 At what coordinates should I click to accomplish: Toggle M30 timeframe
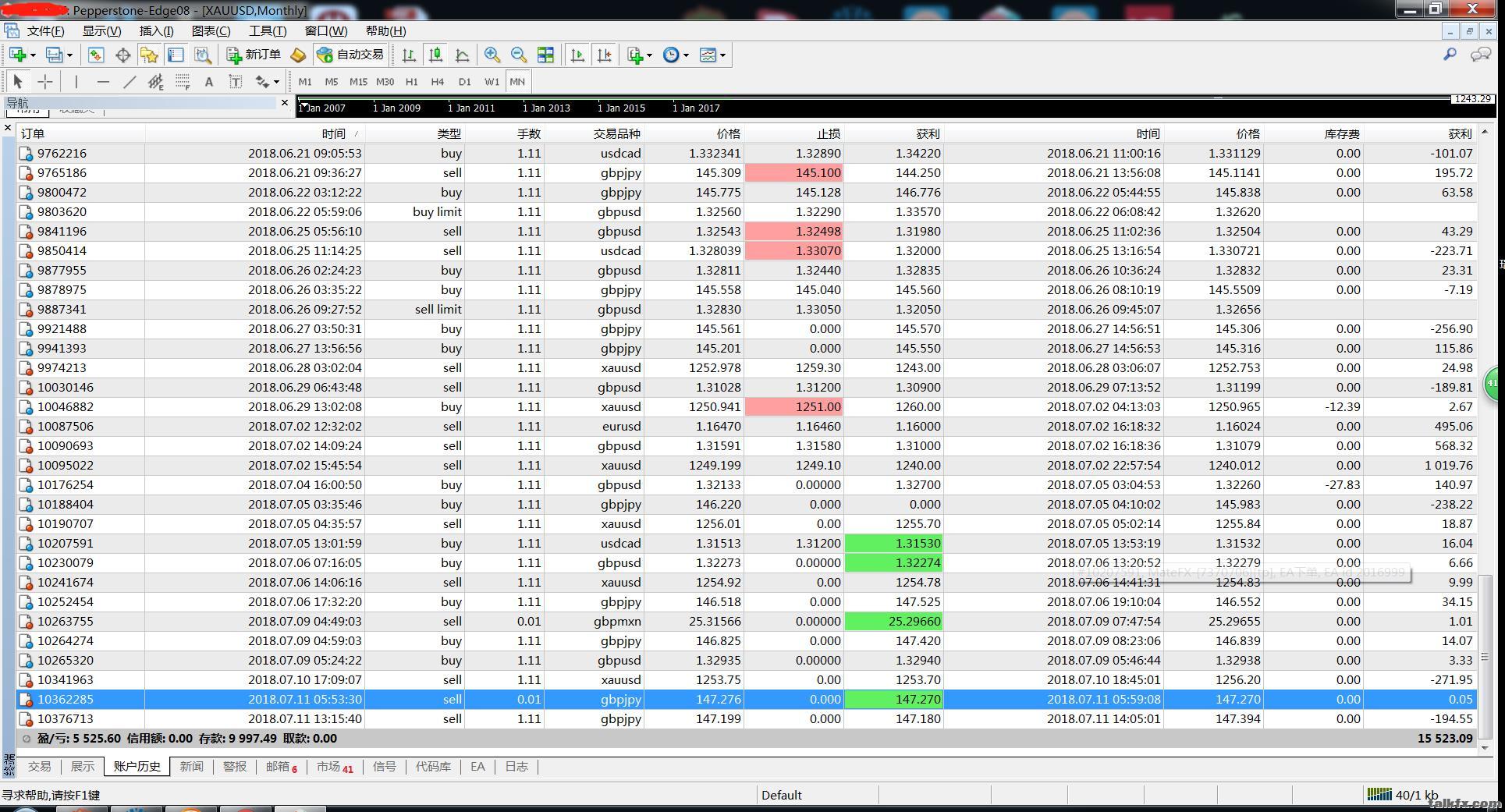(385, 81)
